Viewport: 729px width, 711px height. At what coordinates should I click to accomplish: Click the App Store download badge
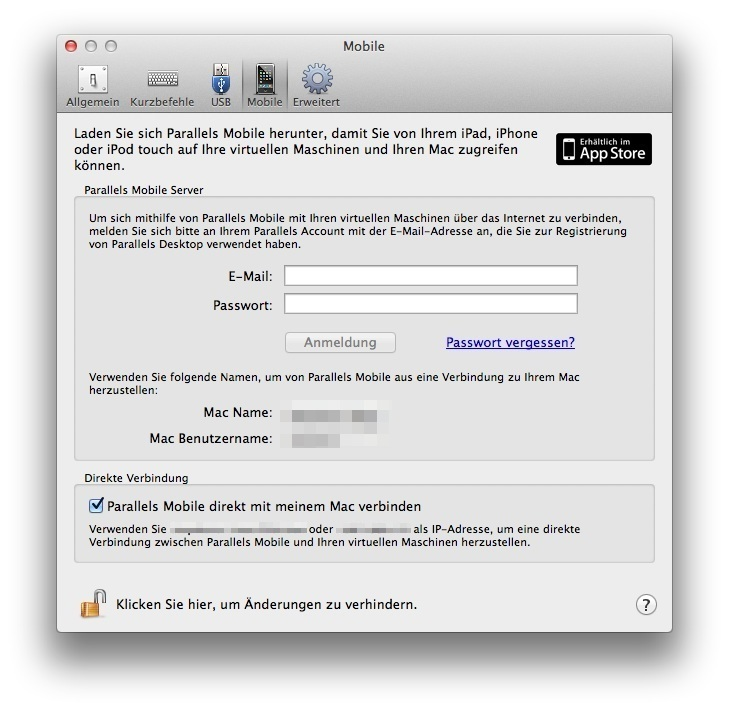coord(603,149)
